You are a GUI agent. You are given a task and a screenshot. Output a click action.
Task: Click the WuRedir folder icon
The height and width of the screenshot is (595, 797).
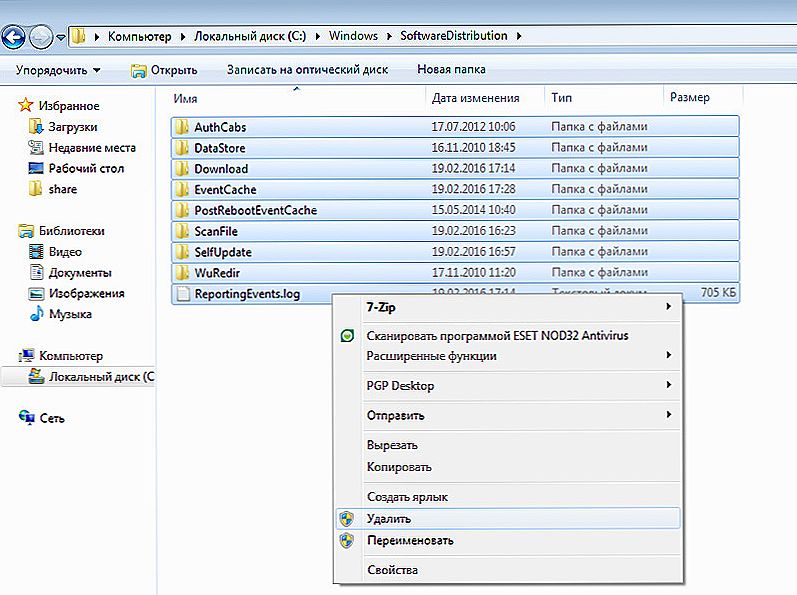[182, 272]
